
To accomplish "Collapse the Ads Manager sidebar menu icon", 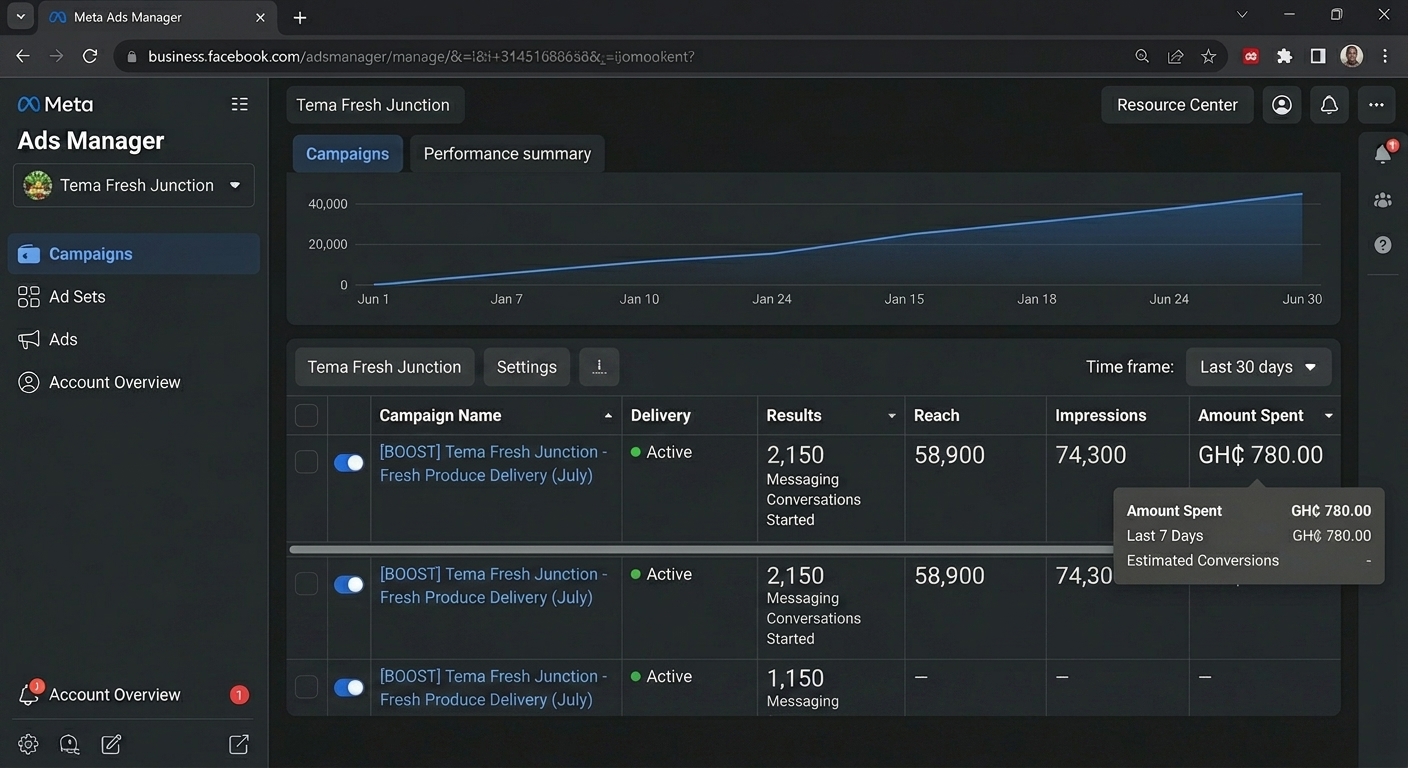I will coord(239,104).
